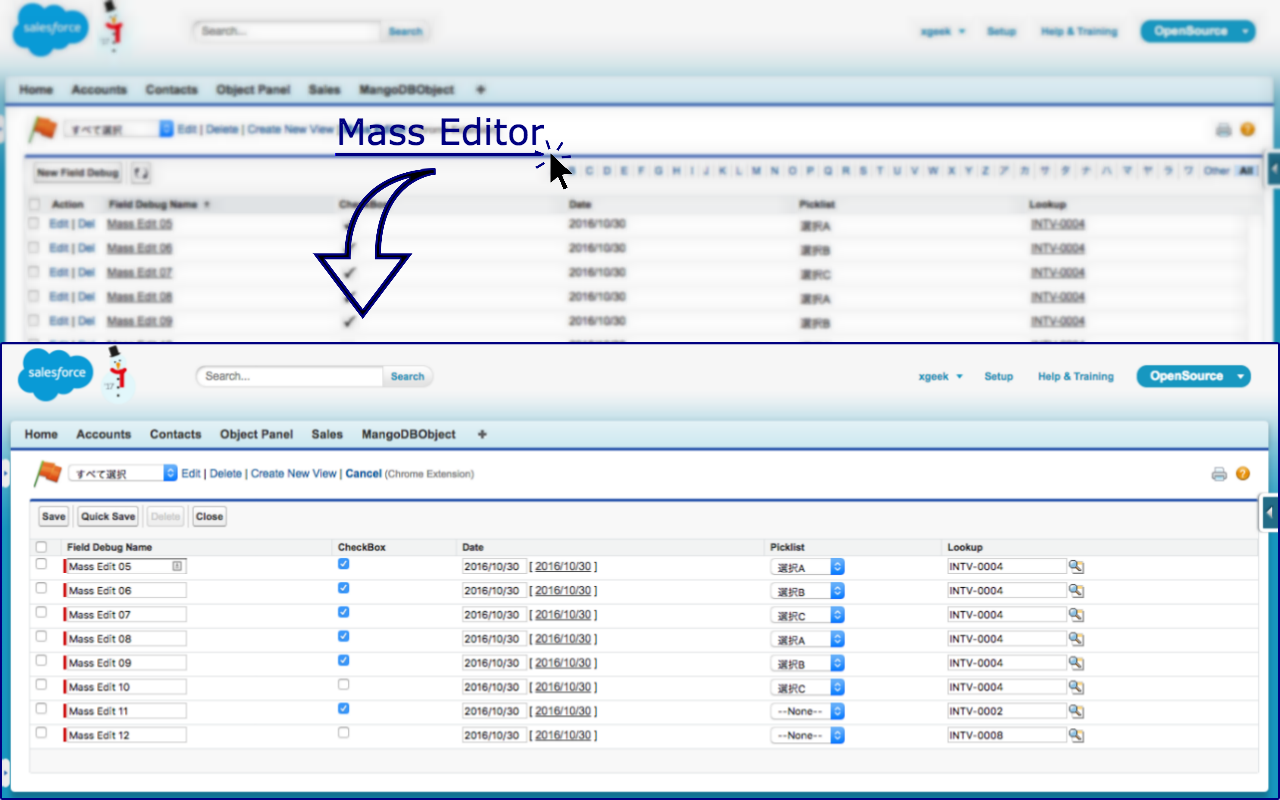
Task: Click the Save button
Action: 54,517
